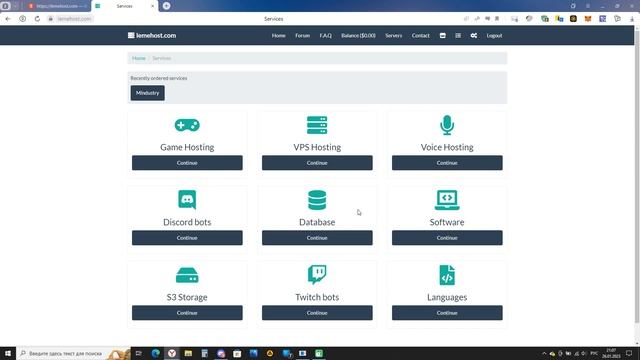Image resolution: width=640 pixels, height=360 pixels.
Task: Open Microsoft Edge from the taskbar
Action: 156,353
